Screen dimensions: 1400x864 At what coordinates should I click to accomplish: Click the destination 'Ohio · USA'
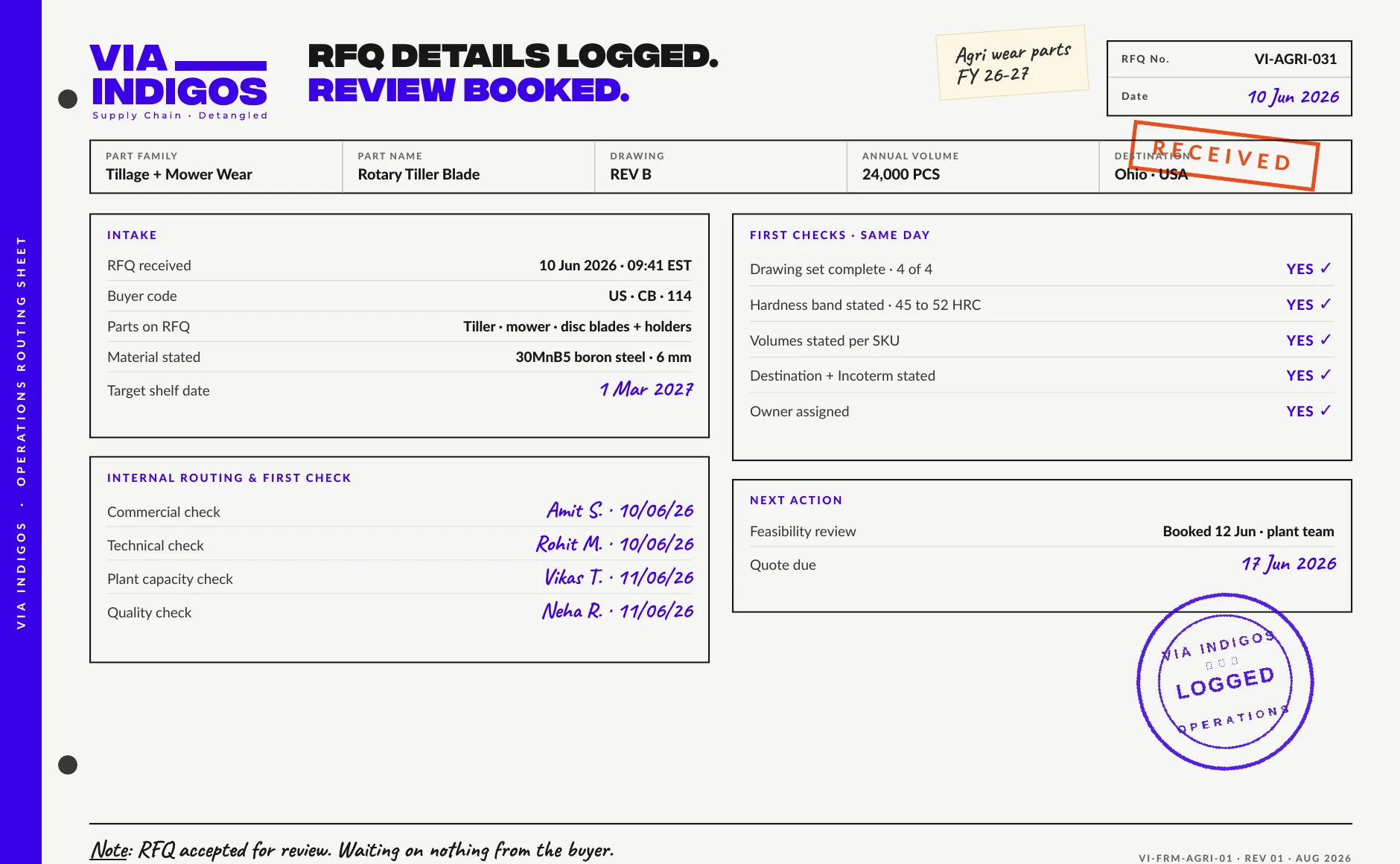tap(1151, 174)
